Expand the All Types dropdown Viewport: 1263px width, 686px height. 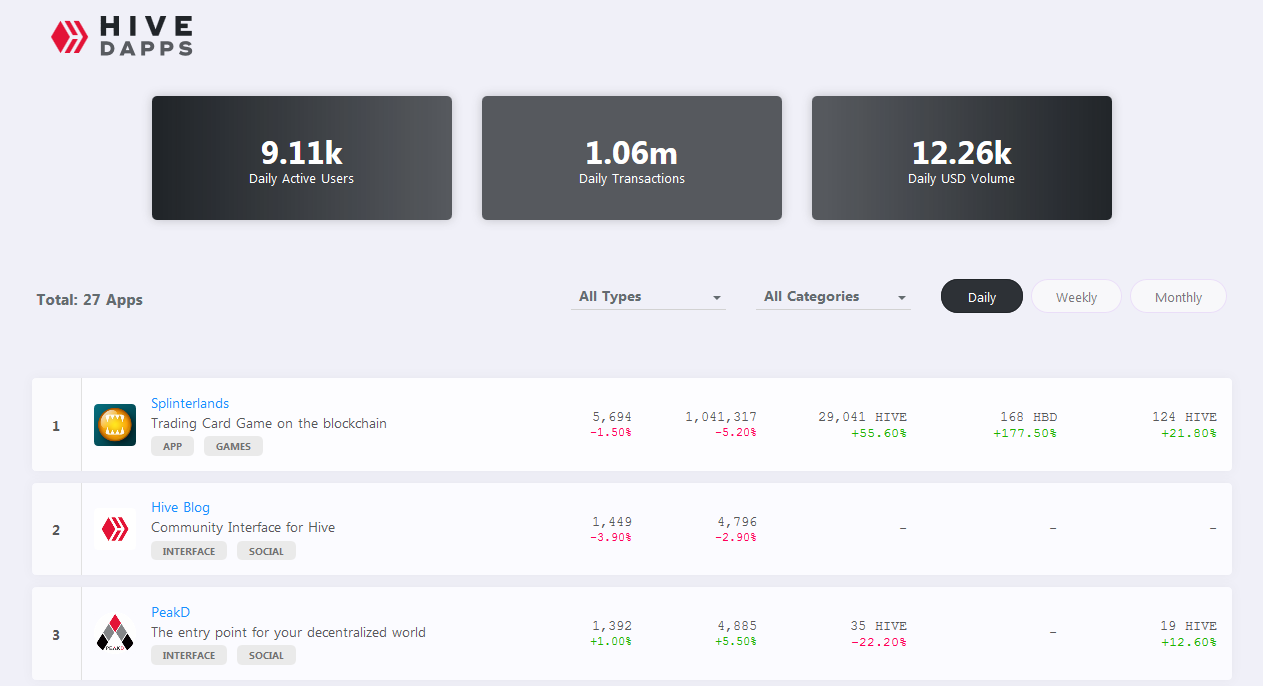click(648, 297)
